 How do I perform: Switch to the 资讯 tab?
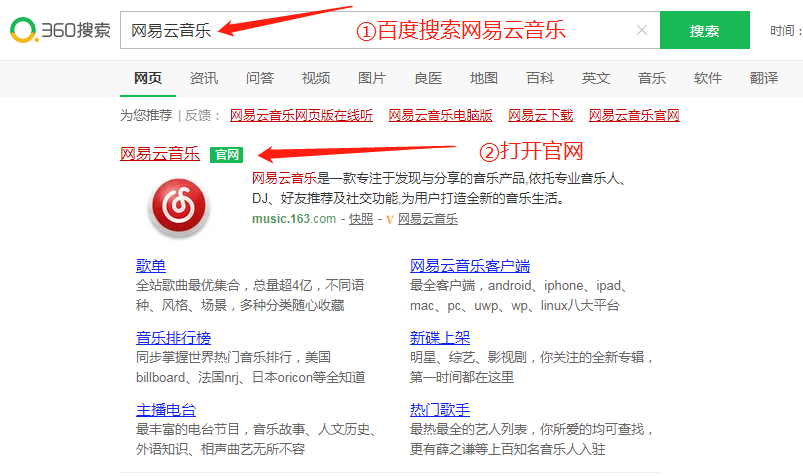[204, 78]
